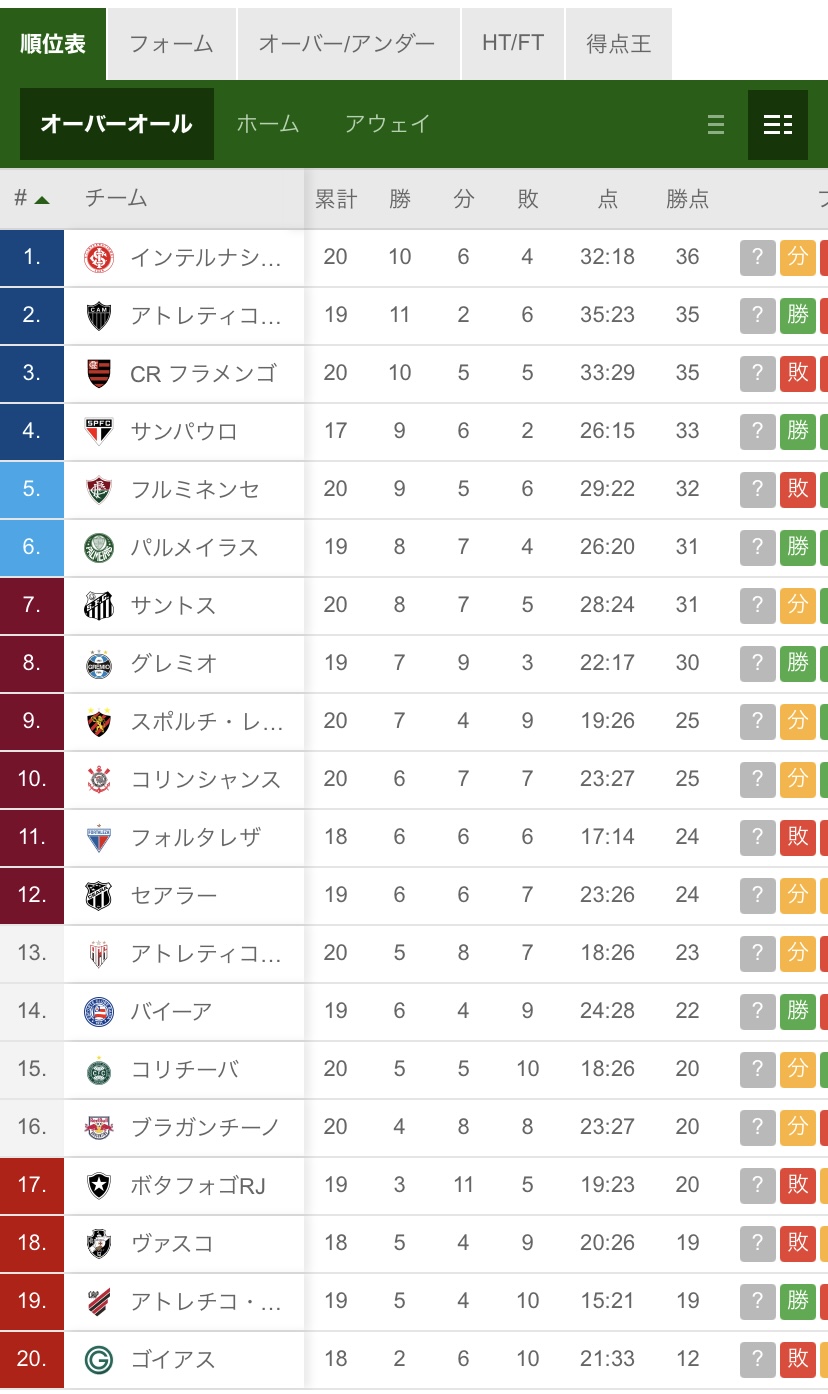Sort standings by 勝点 column header

coord(687,199)
